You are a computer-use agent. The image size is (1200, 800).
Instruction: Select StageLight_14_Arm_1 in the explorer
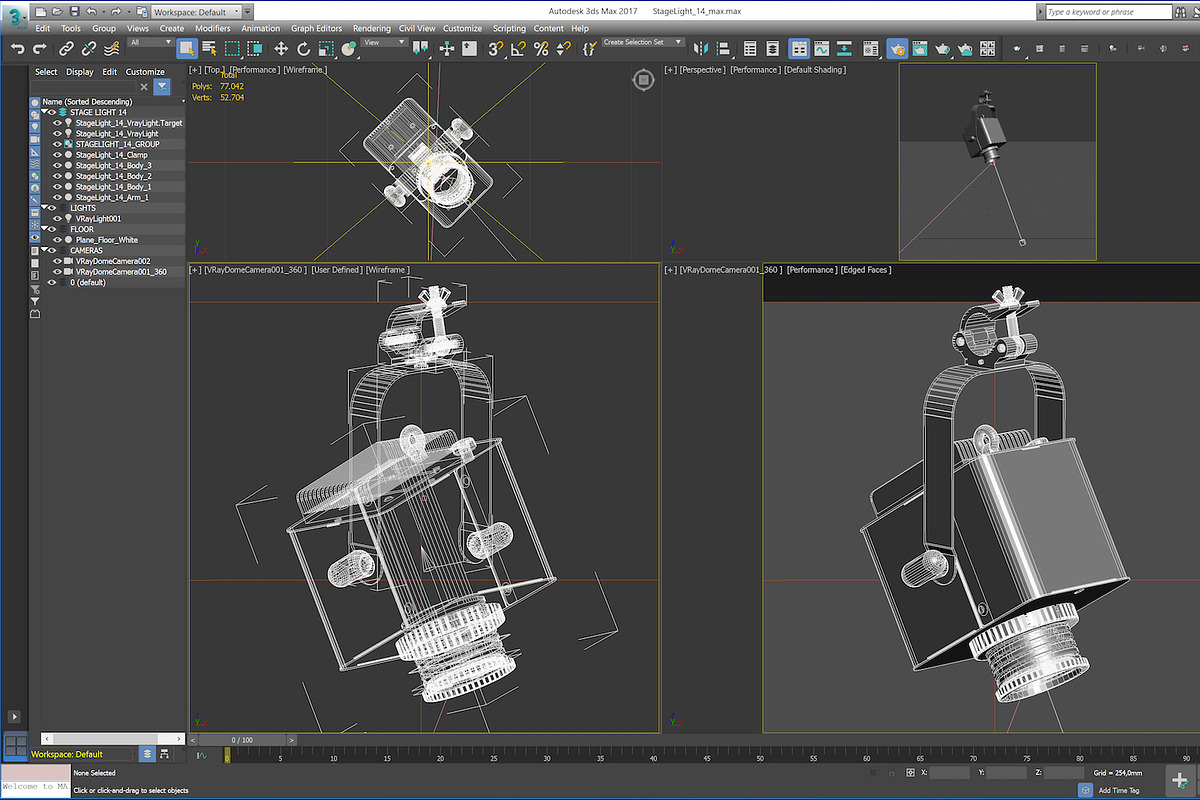(x=113, y=197)
